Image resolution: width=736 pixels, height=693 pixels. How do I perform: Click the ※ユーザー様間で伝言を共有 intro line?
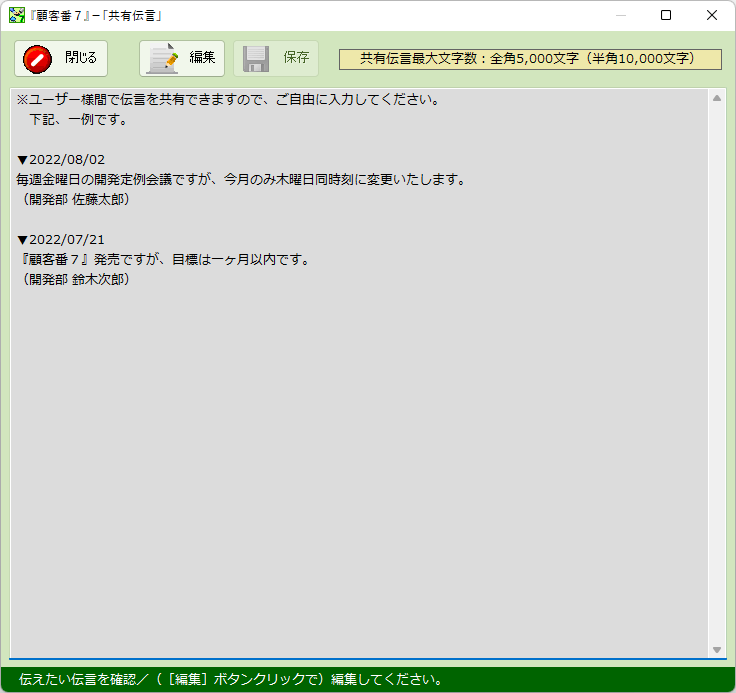228,100
